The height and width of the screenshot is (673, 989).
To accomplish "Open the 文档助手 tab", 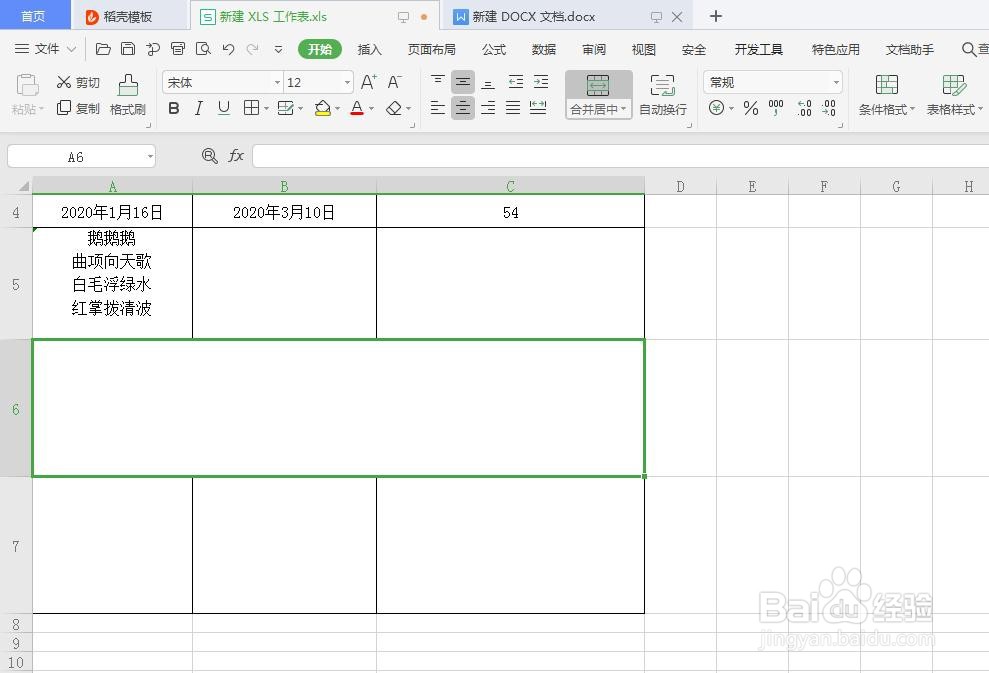I will [x=910, y=49].
